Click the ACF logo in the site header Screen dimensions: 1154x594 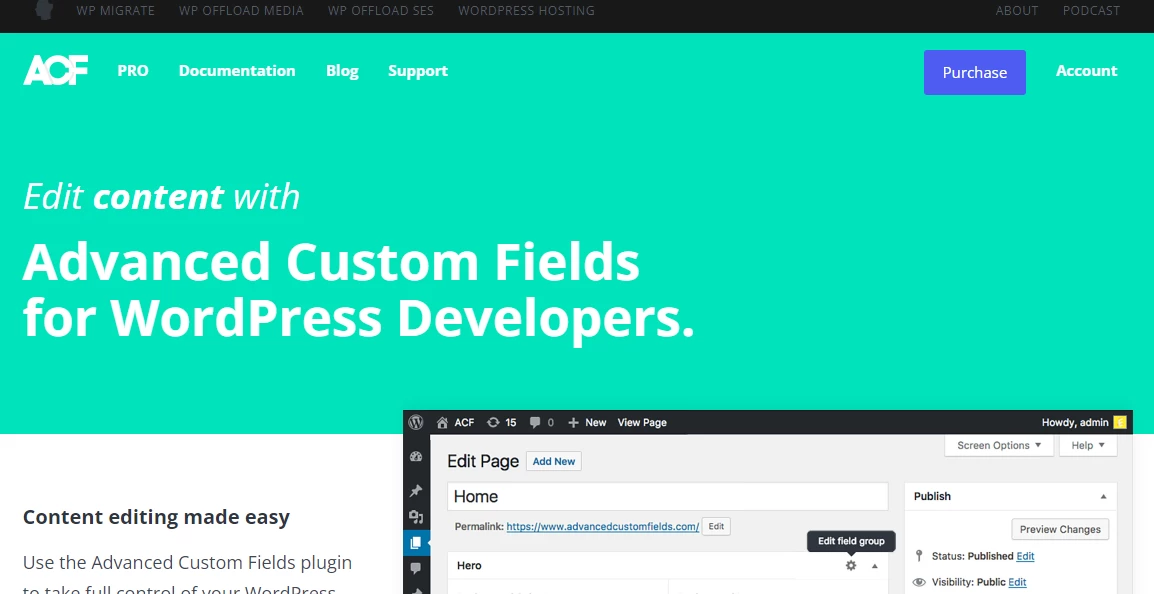[56, 70]
